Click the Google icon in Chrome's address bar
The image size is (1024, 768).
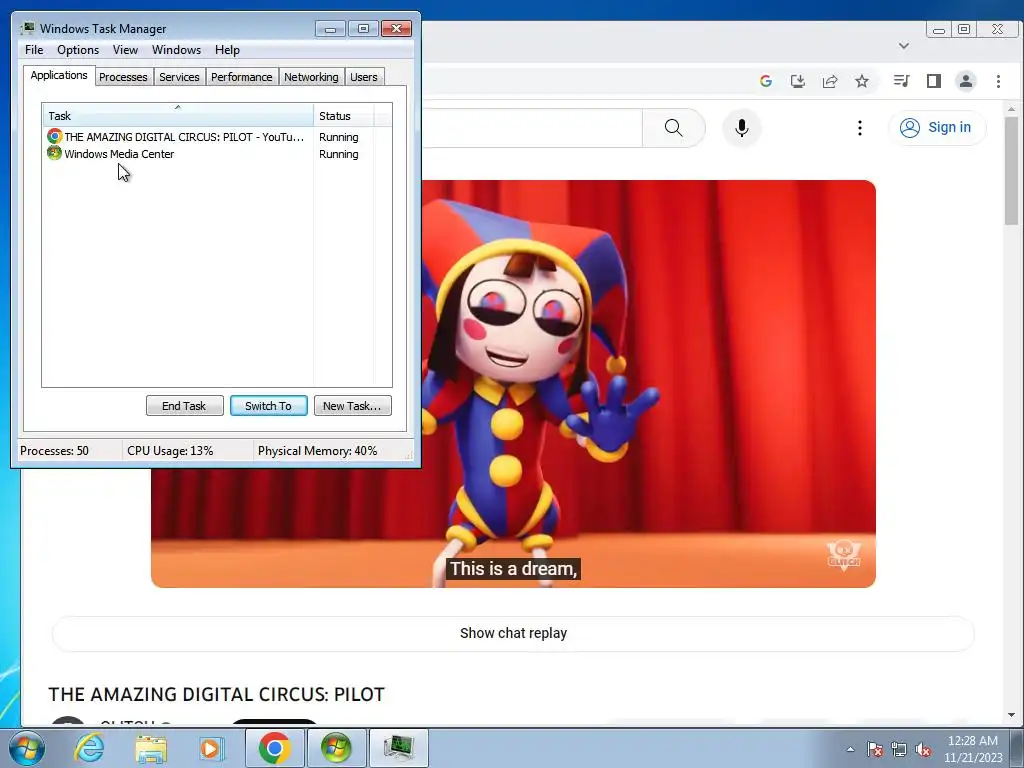(x=766, y=81)
